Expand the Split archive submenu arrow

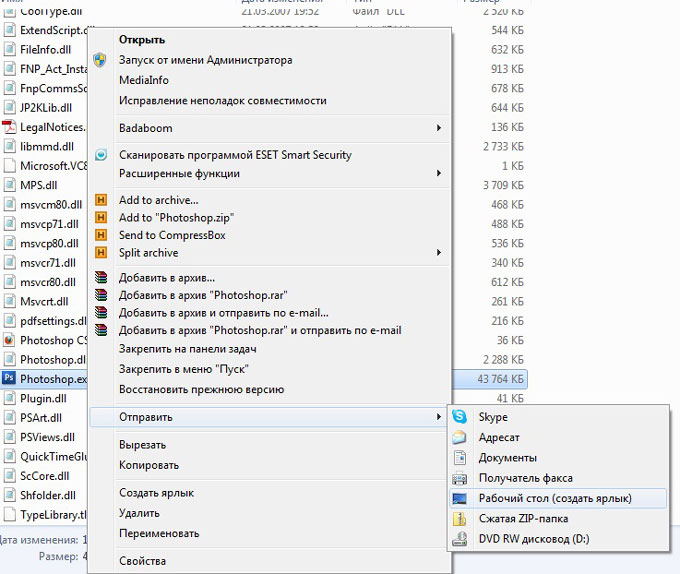pos(439,252)
